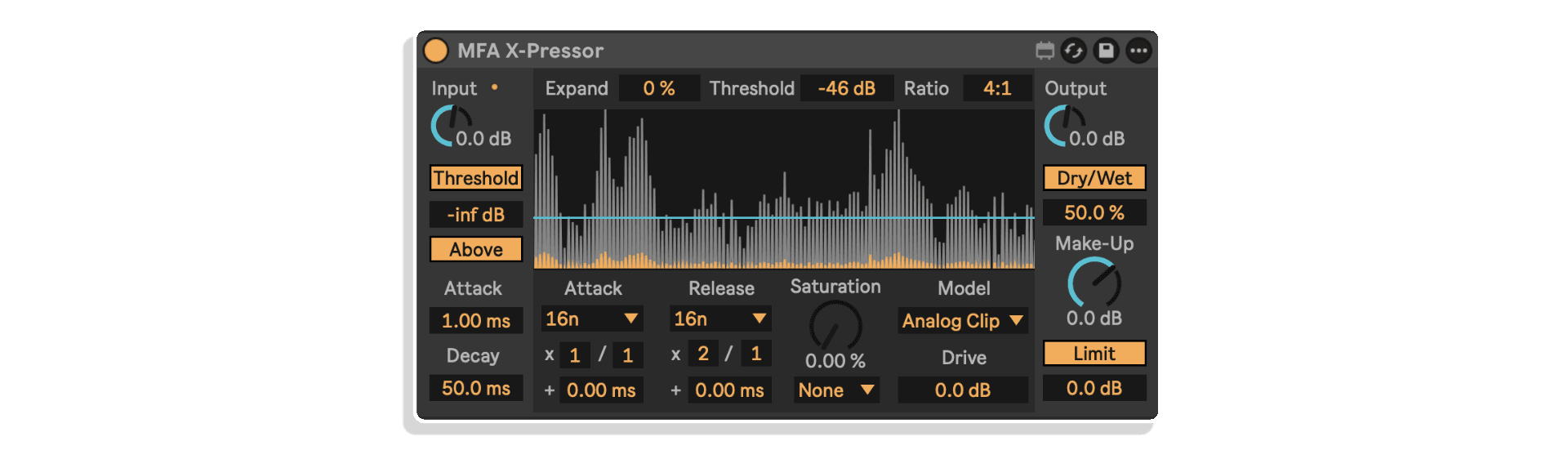Open the Release 16n dropdown
The image size is (1568, 450).
pos(720,319)
